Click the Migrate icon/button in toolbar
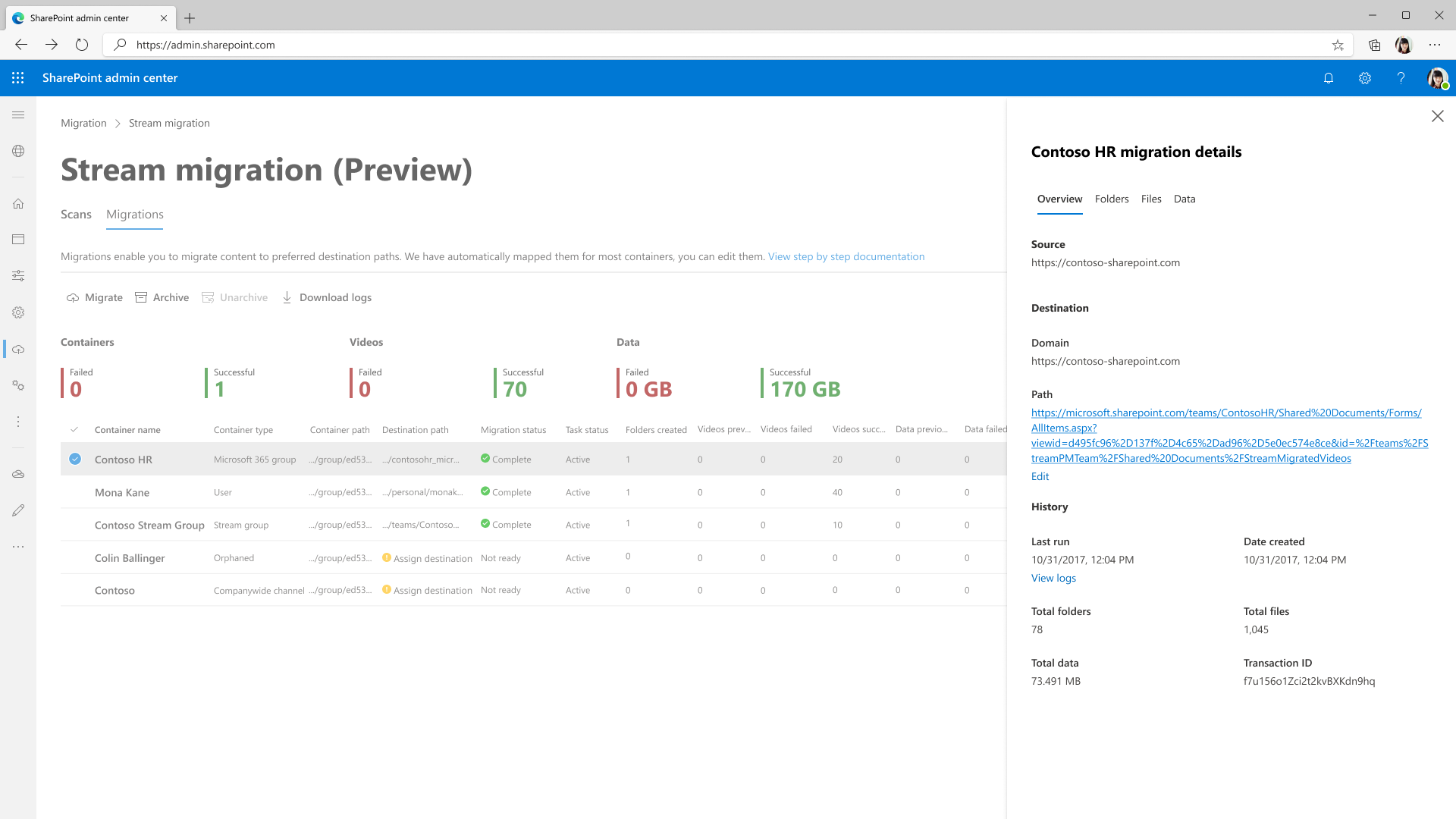 pos(93,297)
